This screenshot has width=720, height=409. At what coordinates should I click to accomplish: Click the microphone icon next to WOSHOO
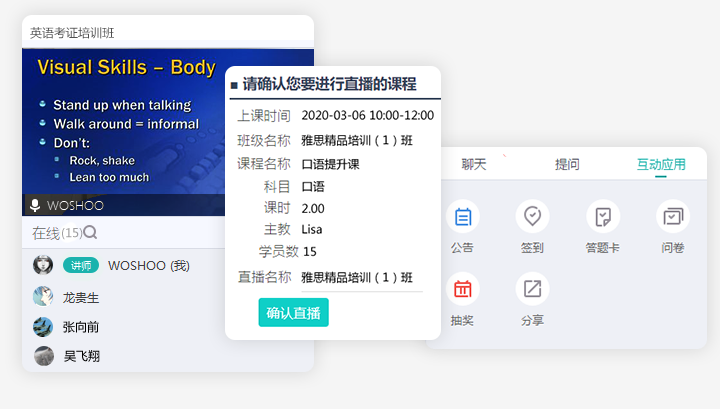(35, 205)
